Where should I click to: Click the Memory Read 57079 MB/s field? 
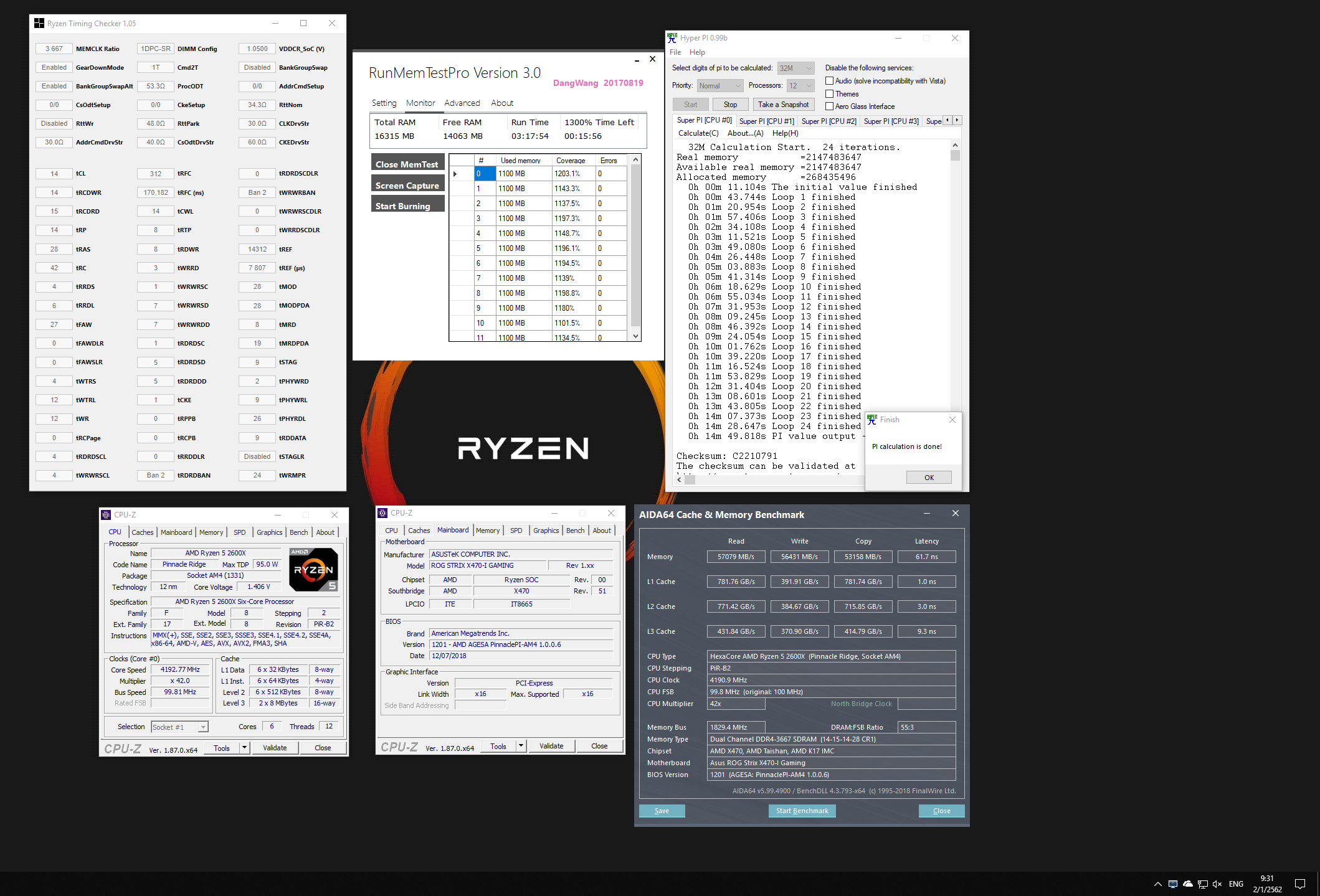tap(736, 557)
